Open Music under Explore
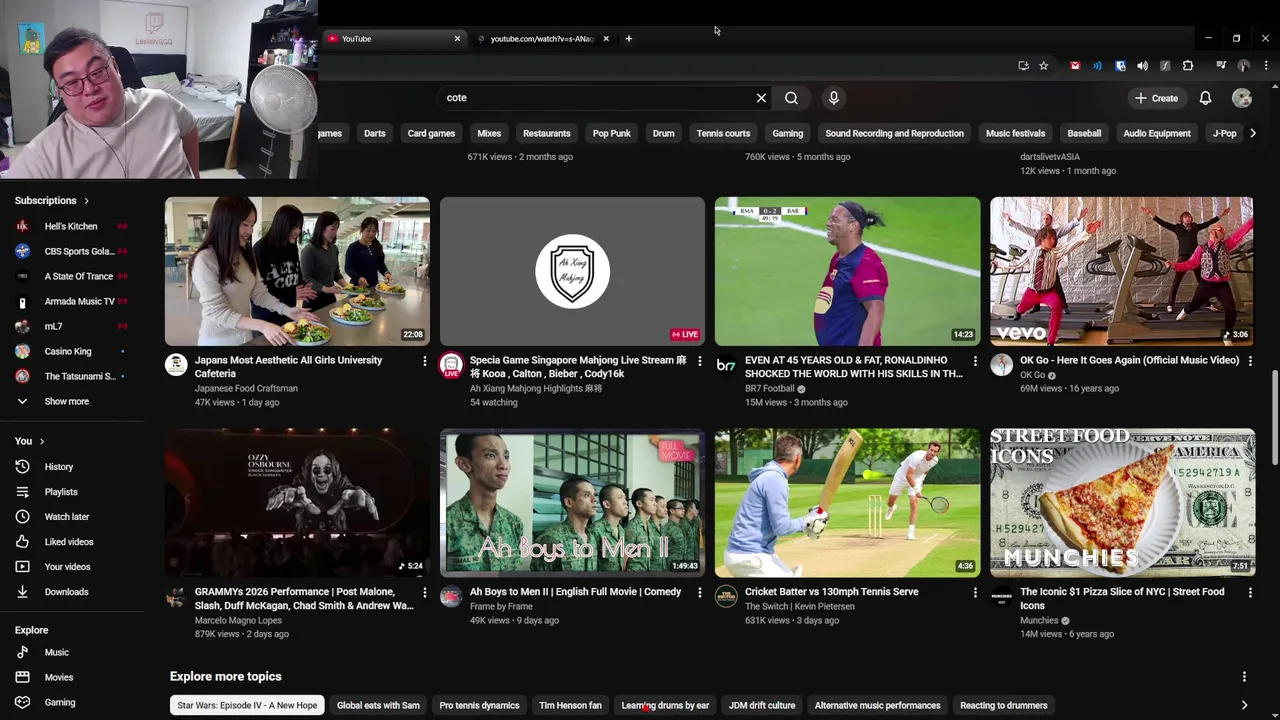The height and width of the screenshot is (720, 1280). pos(57,652)
